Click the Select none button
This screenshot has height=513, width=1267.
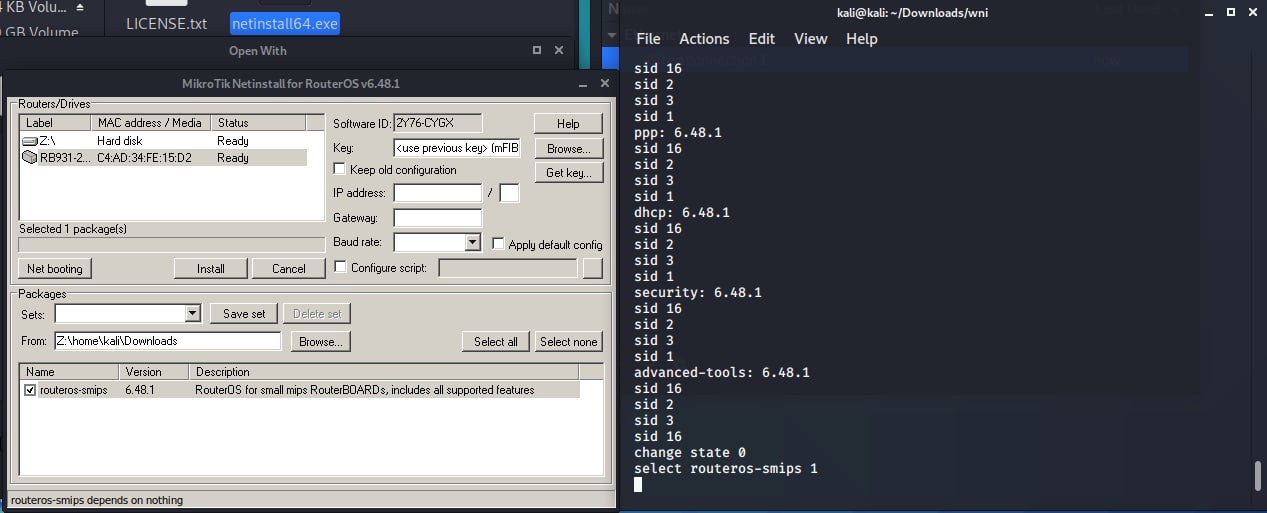tap(569, 341)
